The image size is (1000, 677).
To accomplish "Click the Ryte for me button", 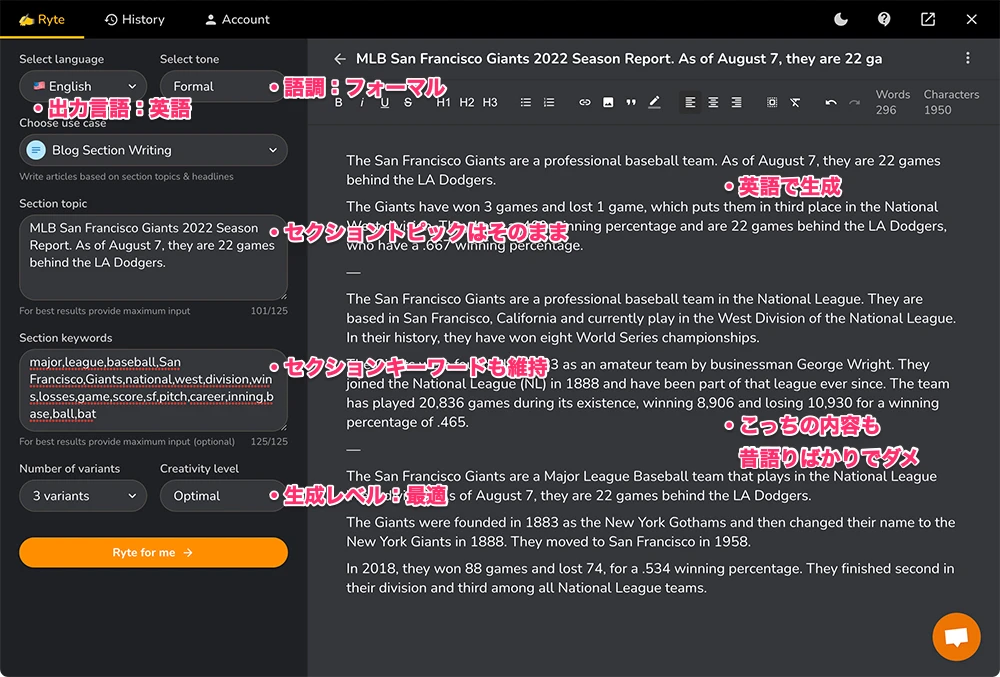I will (x=153, y=552).
